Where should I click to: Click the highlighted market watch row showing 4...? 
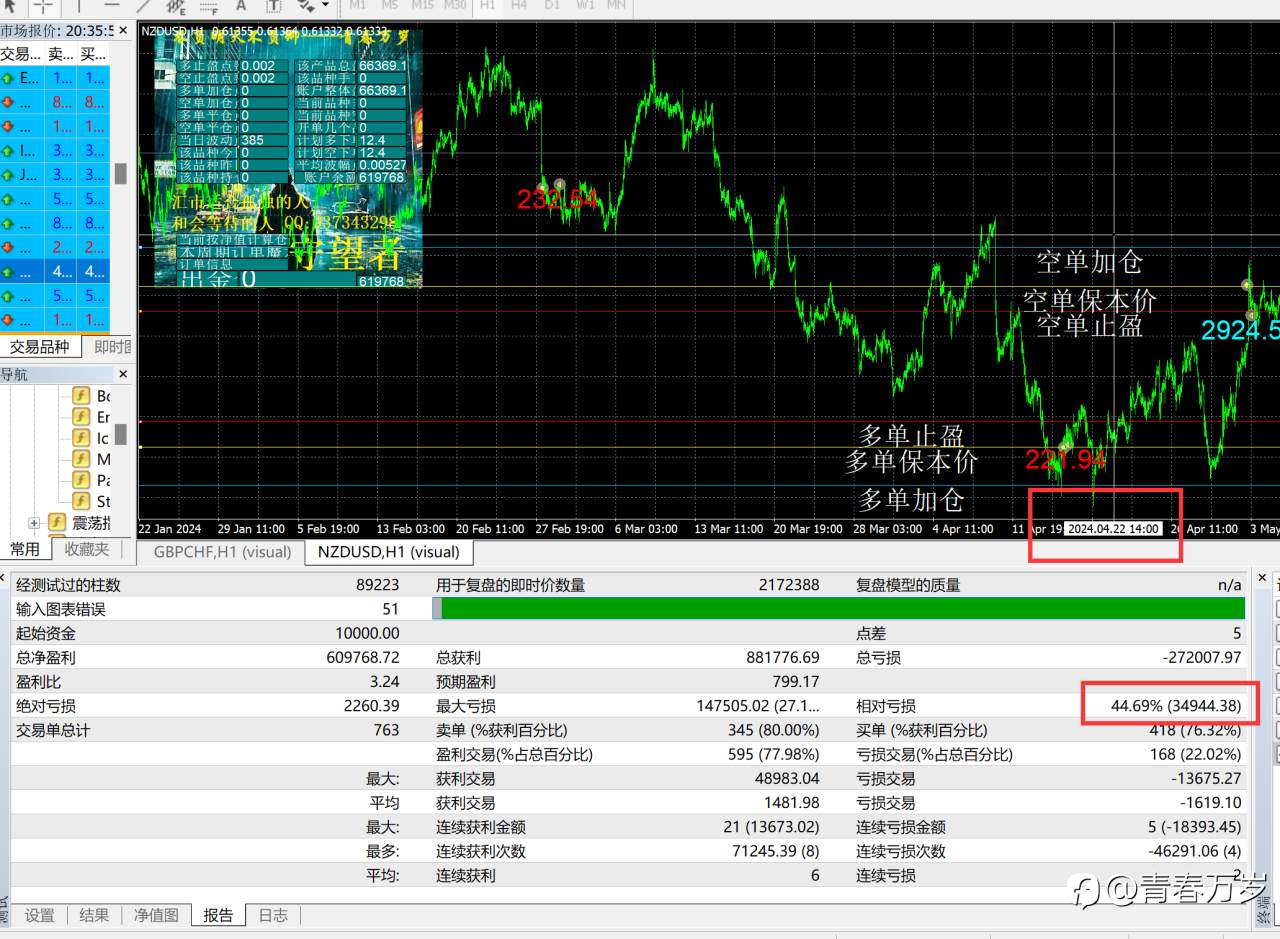click(55, 271)
